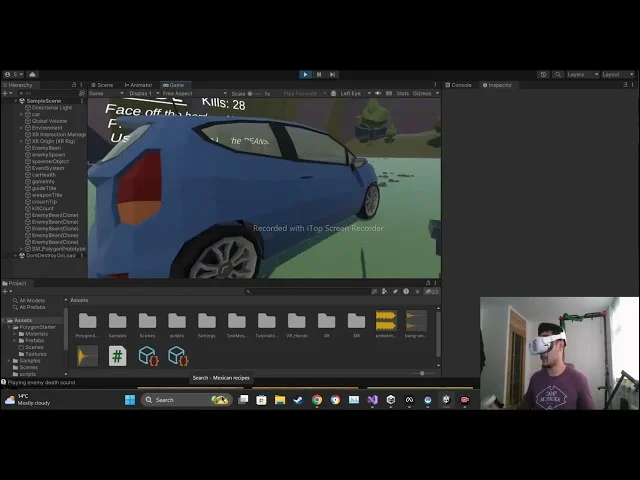Select the C# script asset icon
Image resolution: width=640 pixels, height=480 pixels.
pyautogui.click(x=117, y=355)
